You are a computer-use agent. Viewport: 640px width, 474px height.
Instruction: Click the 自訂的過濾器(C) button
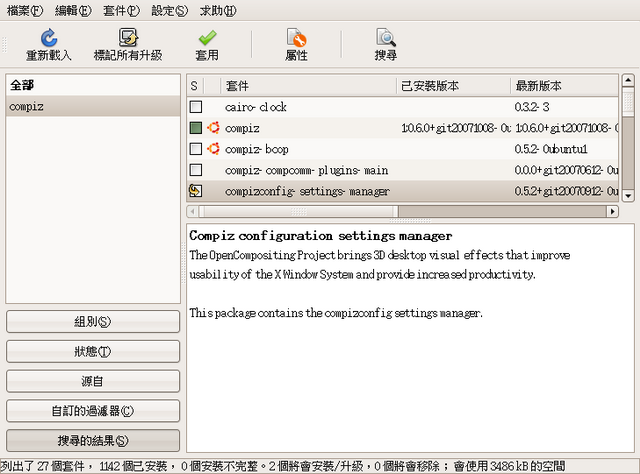tap(93, 411)
